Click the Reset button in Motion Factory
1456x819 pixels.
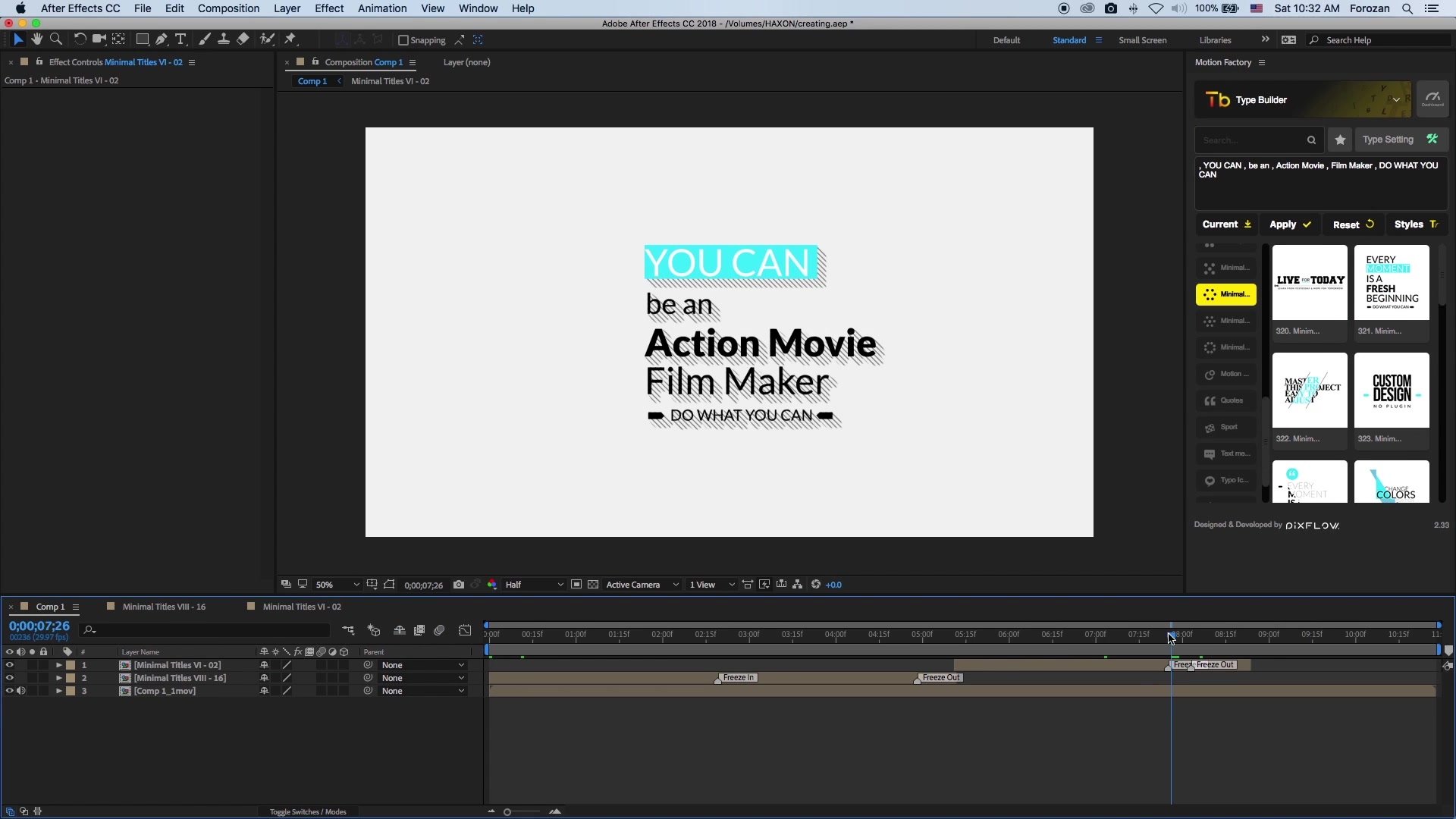[x=1353, y=224]
